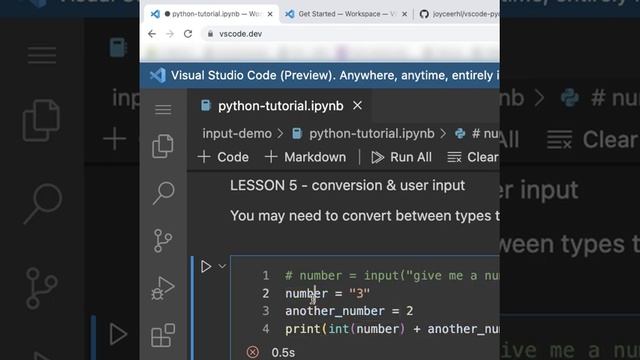Click the VS Code logo in the blue banner
Screen dimensions: 640x360
157,76
